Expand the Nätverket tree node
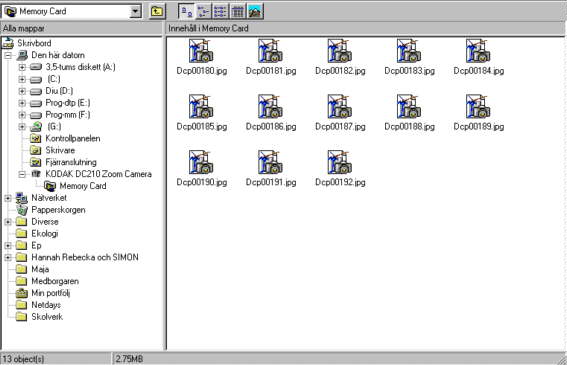Viewport: 567px width, 365px height. pyautogui.click(x=8, y=198)
